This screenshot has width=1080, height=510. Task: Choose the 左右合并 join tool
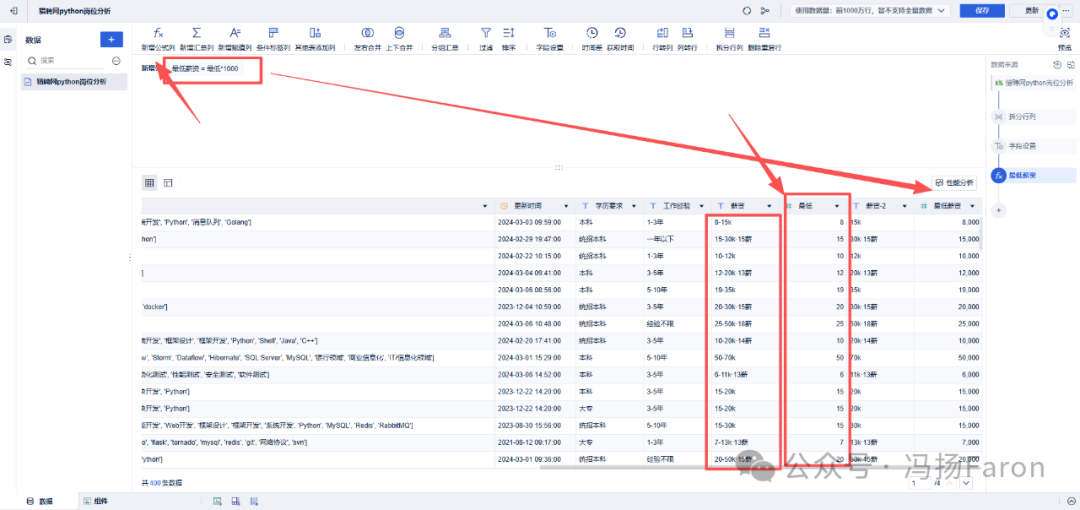pyautogui.click(x=368, y=39)
